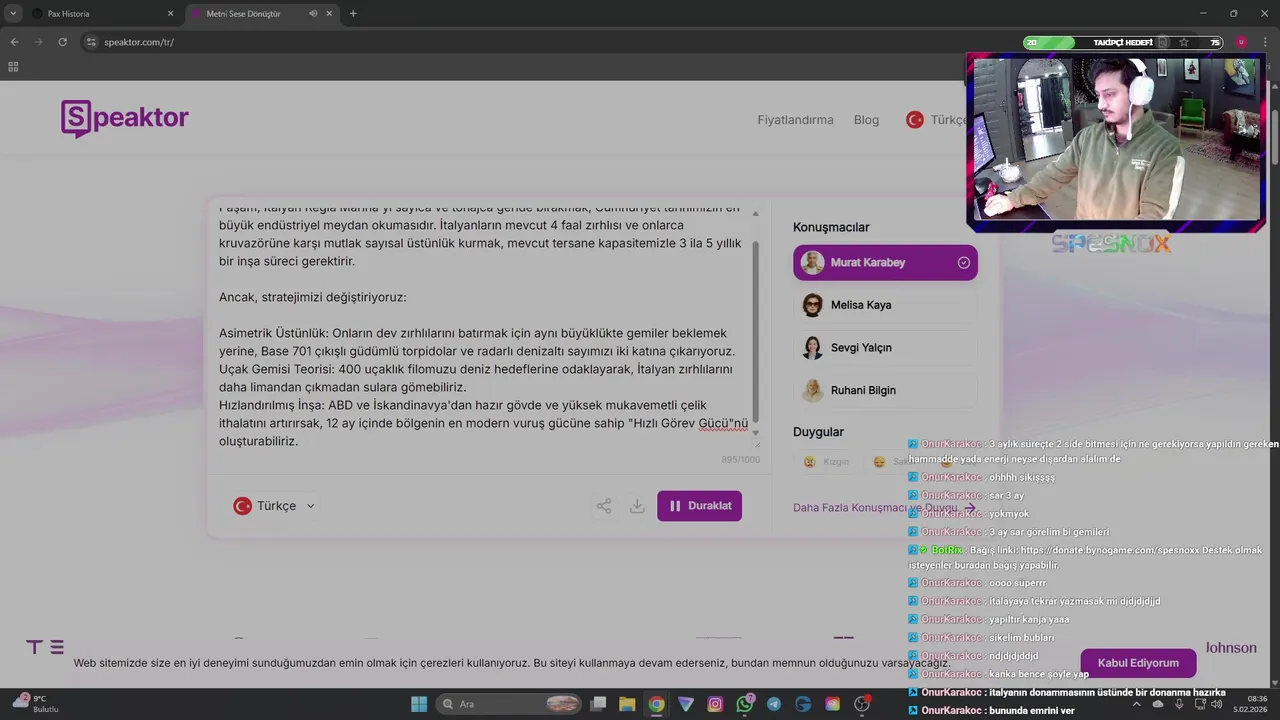Bookmark this page with the star icon
This screenshot has height=720, width=1280.
pos(1184,42)
